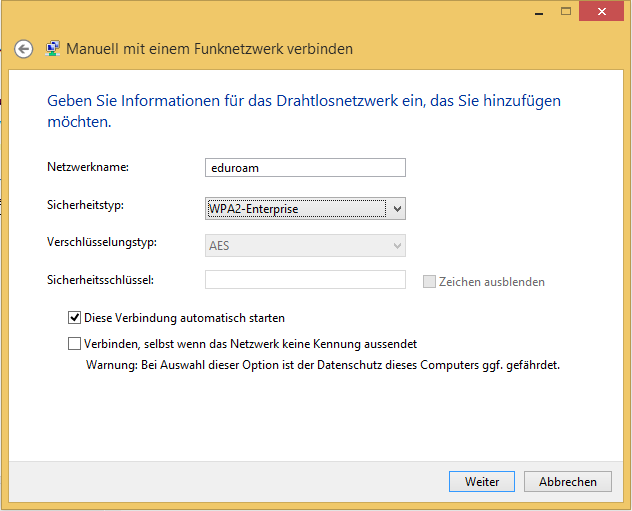
Task: Click the Abbrechen button
Action: pyautogui.click(x=568, y=482)
